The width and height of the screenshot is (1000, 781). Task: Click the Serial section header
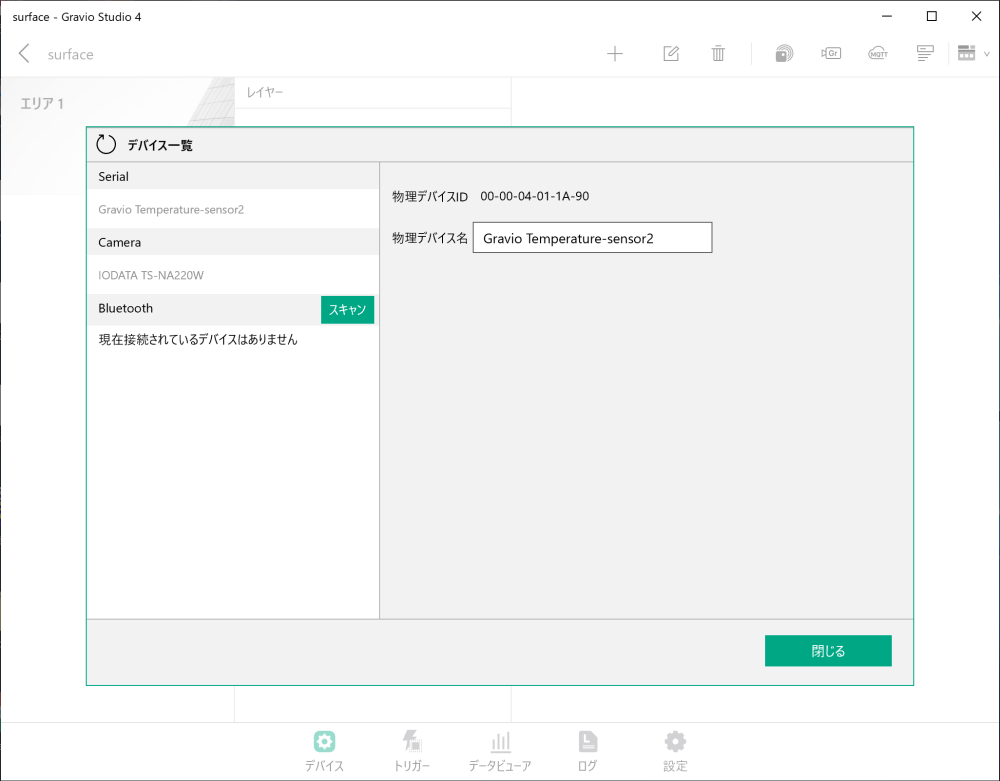tap(233, 177)
